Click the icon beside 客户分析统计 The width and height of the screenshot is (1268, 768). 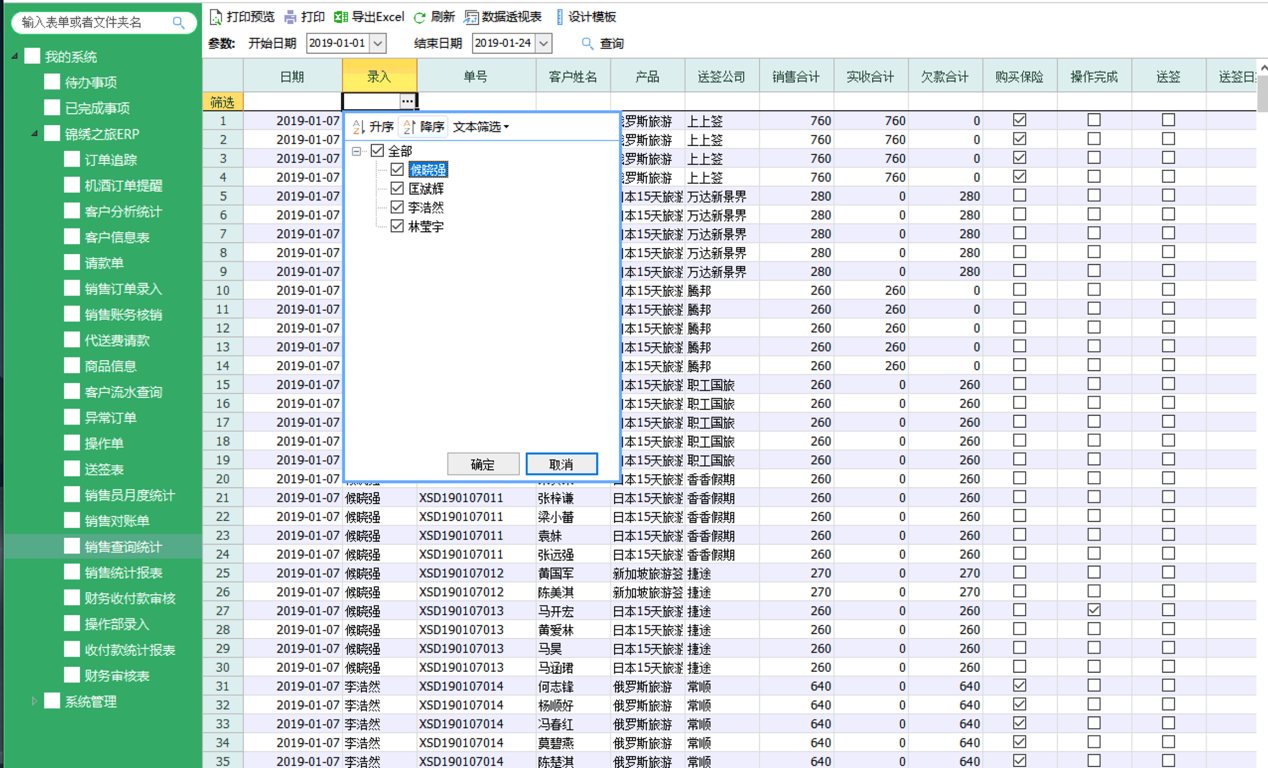click(72, 211)
